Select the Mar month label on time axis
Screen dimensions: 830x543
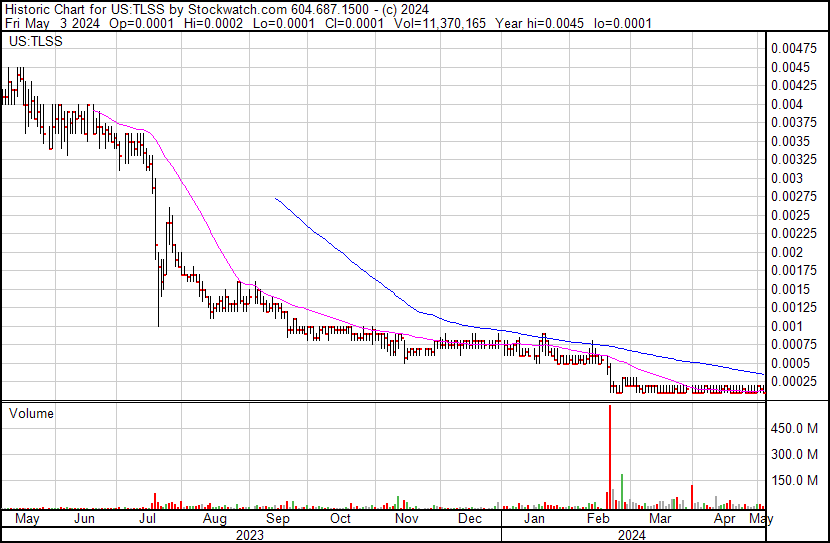(x=659, y=520)
